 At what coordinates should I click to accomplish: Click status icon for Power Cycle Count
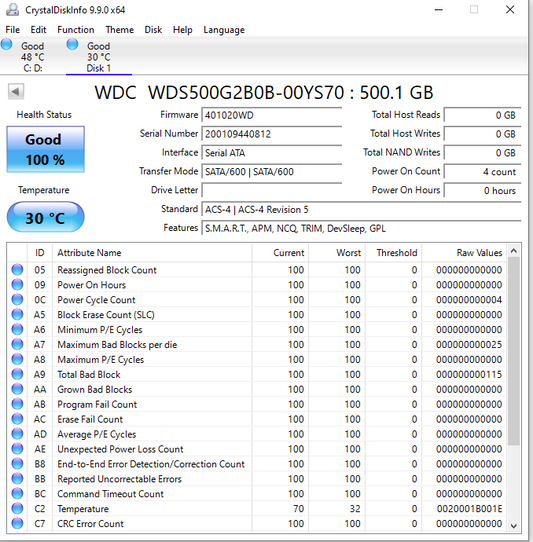point(17,299)
